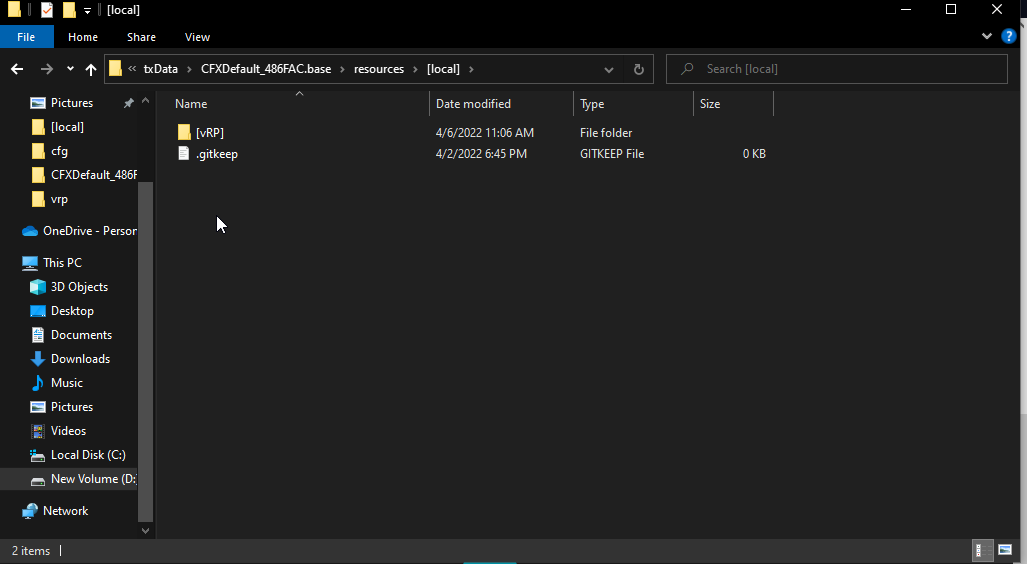Expand the ribbon with chevron
Screen dimensions: 1027x564
pyautogui.click(x=987, y=37)
